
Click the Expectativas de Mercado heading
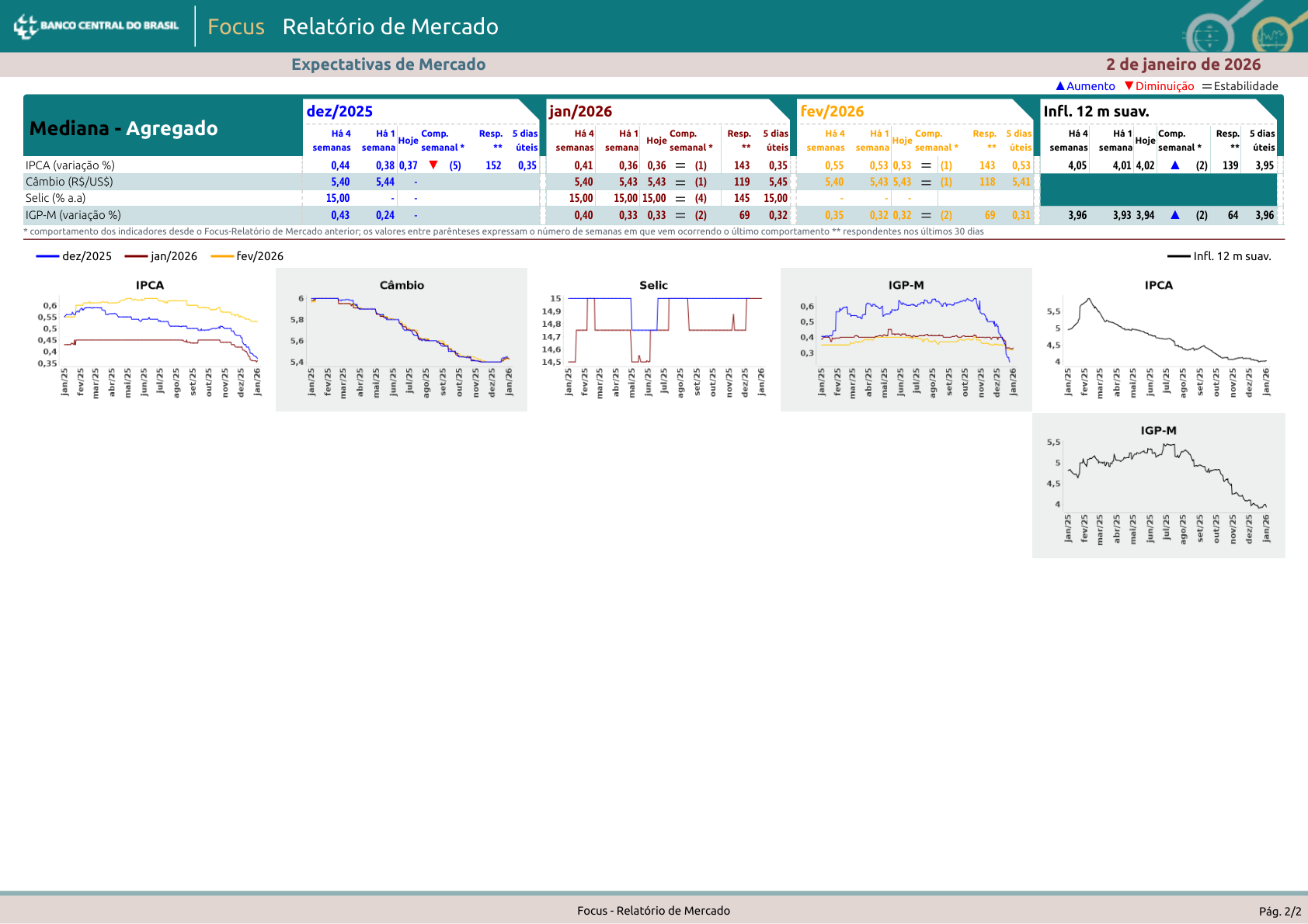388,64
